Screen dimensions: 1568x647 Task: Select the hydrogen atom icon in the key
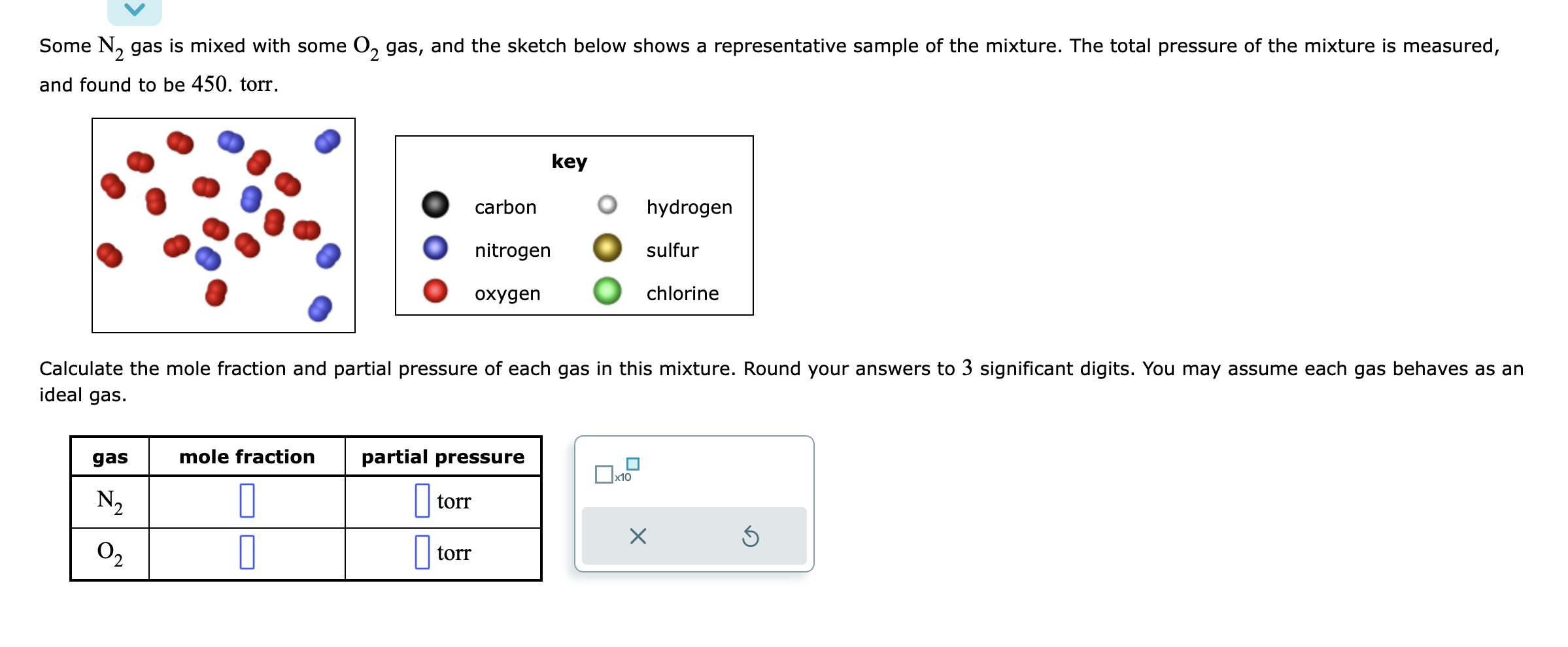tap(608, 206)
